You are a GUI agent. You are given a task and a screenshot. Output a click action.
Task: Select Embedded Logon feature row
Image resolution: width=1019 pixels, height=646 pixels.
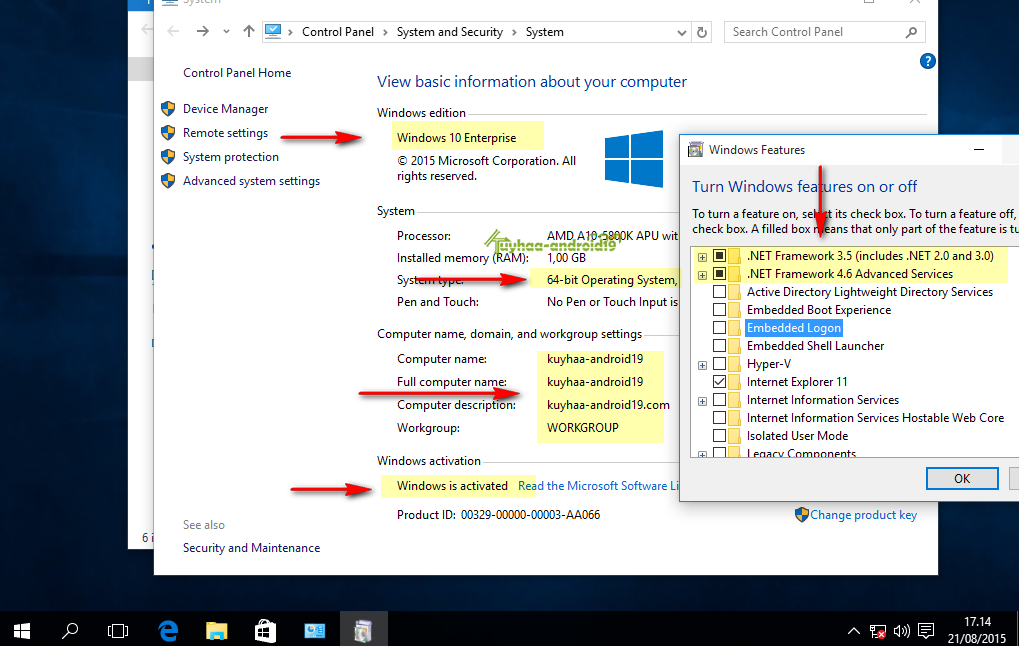pos(793,328)
